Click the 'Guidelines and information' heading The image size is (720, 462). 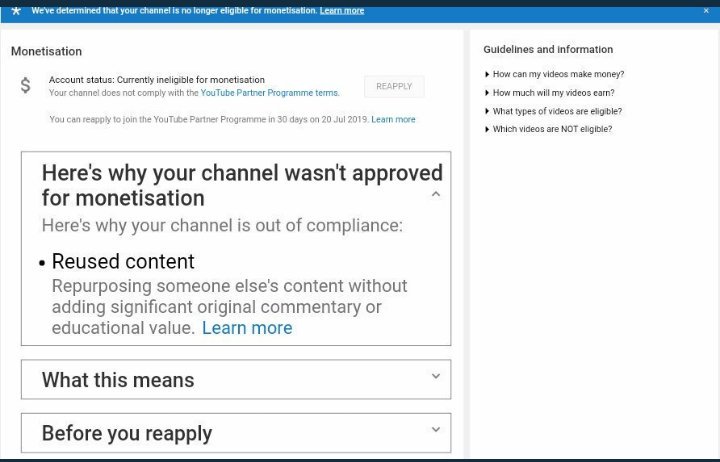[x=548, y=49]
